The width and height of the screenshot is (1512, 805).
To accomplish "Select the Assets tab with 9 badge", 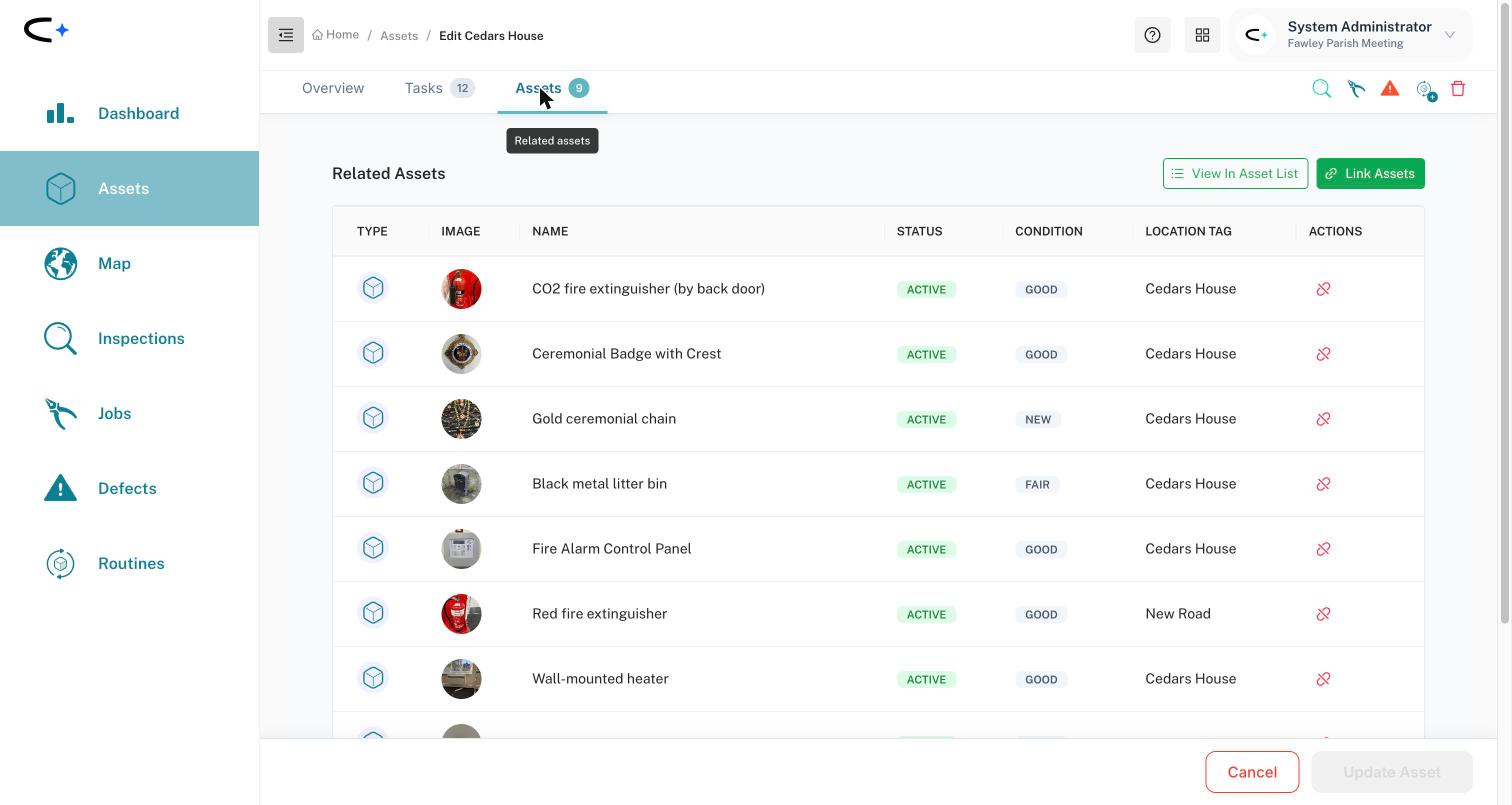I will coord(552,88).
